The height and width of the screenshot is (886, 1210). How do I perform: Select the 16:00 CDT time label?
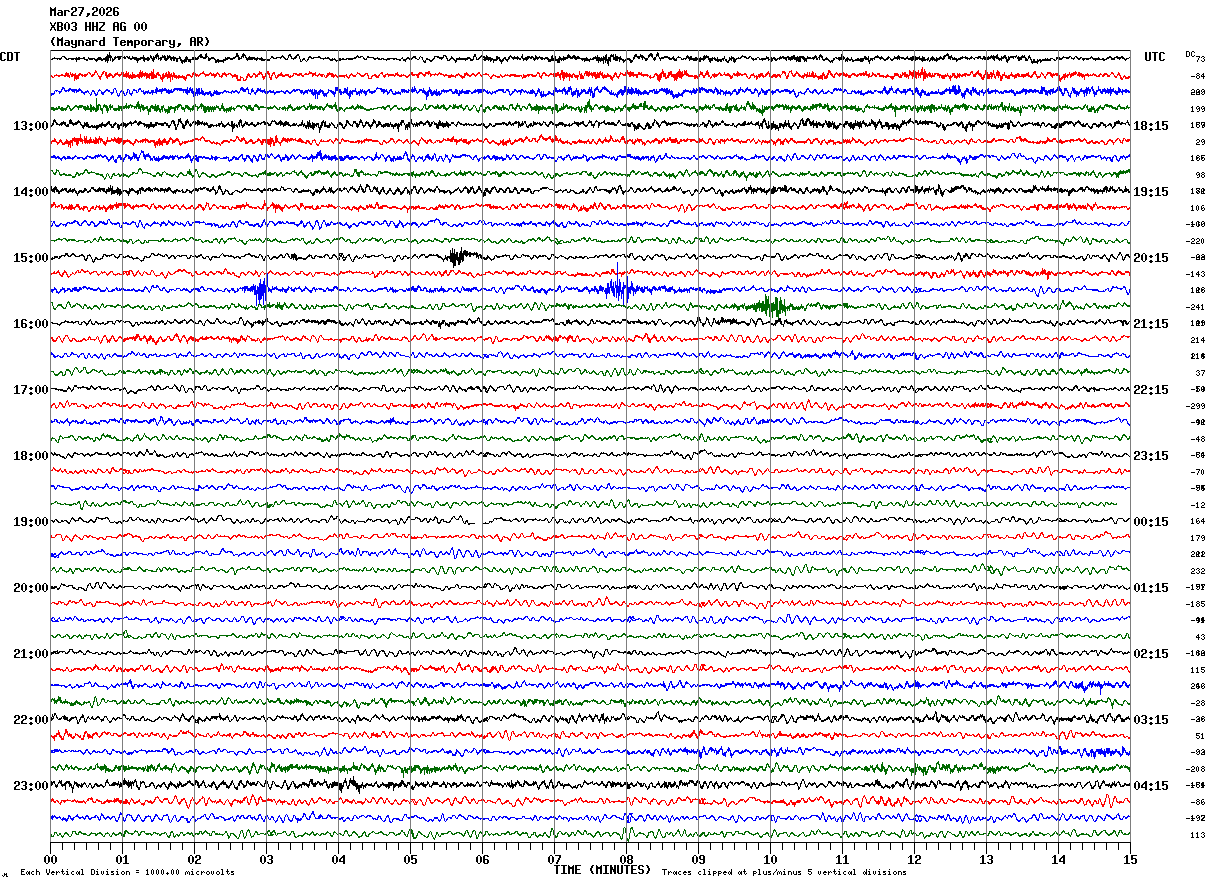tap(30, 324)
